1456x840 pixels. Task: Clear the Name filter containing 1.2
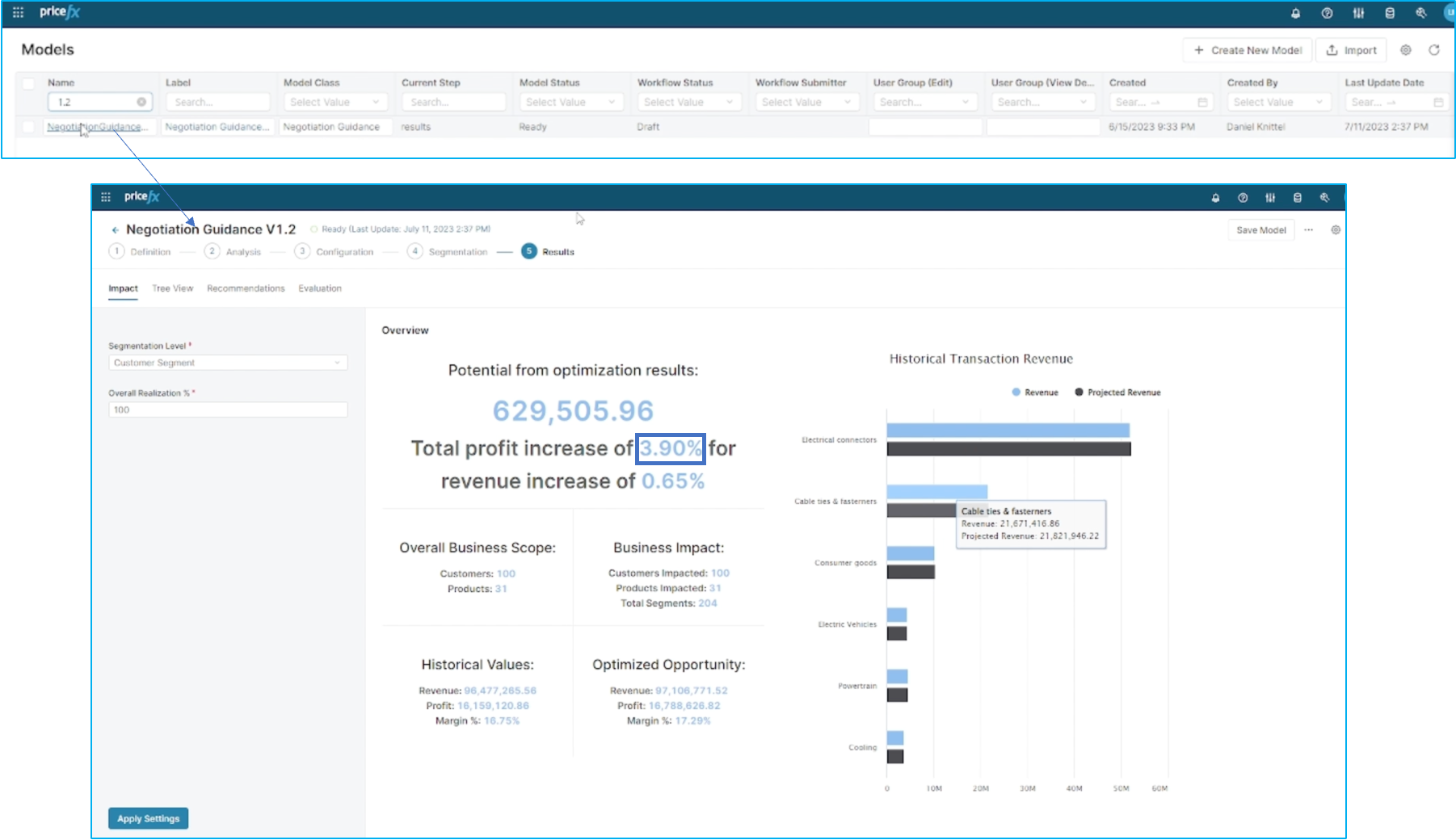coord(141,102)
